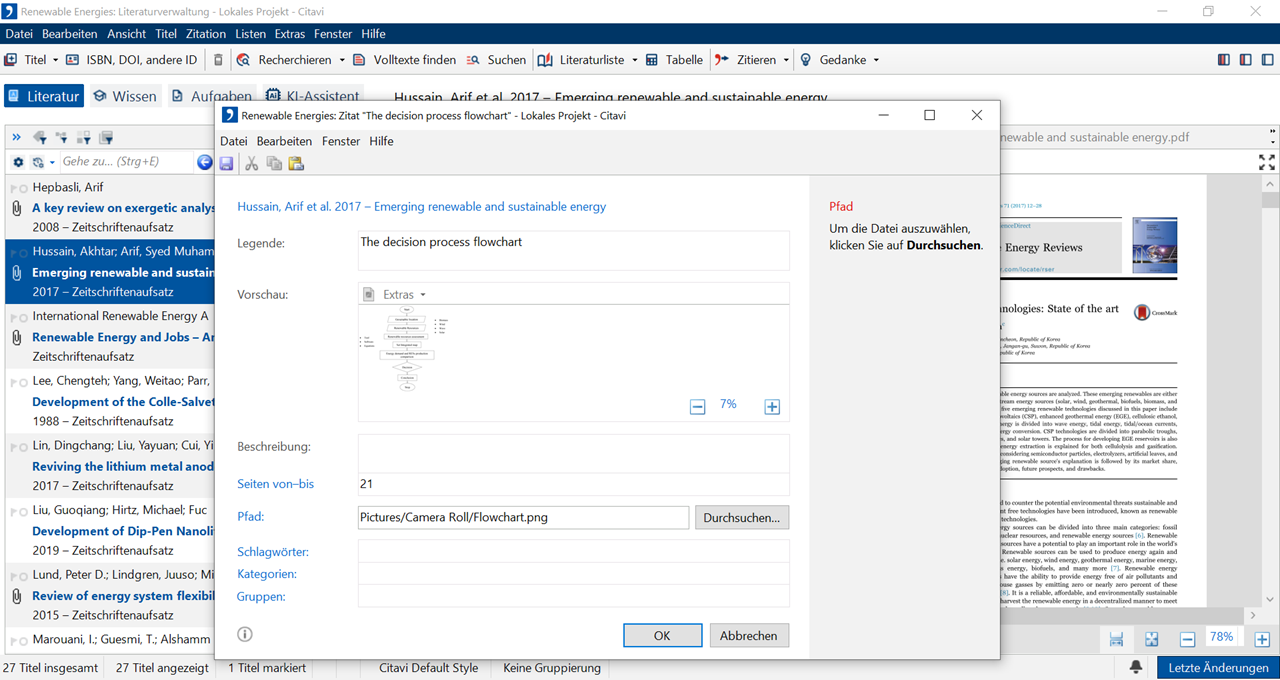Click the Durchsuchen... button
Image resolution: width=1280 pixels, height=680 pixels.
(742, 517)
